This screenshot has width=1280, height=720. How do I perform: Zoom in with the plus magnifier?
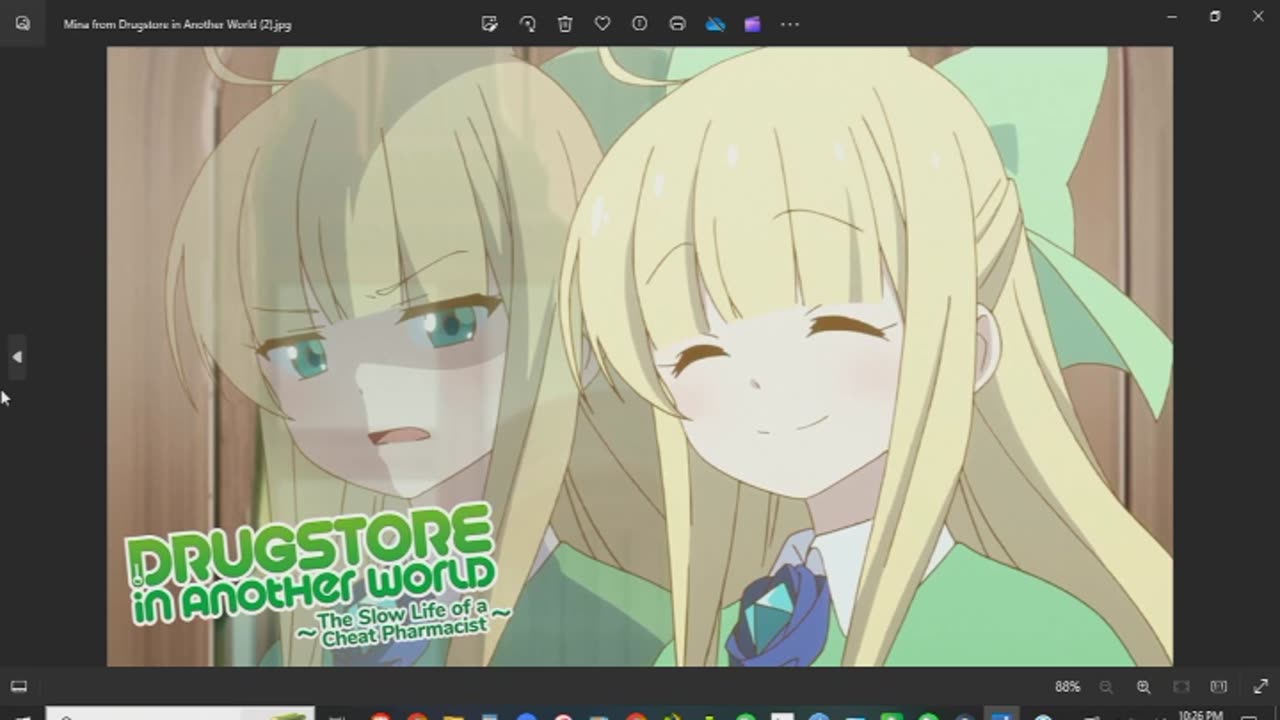(1143, 687)
